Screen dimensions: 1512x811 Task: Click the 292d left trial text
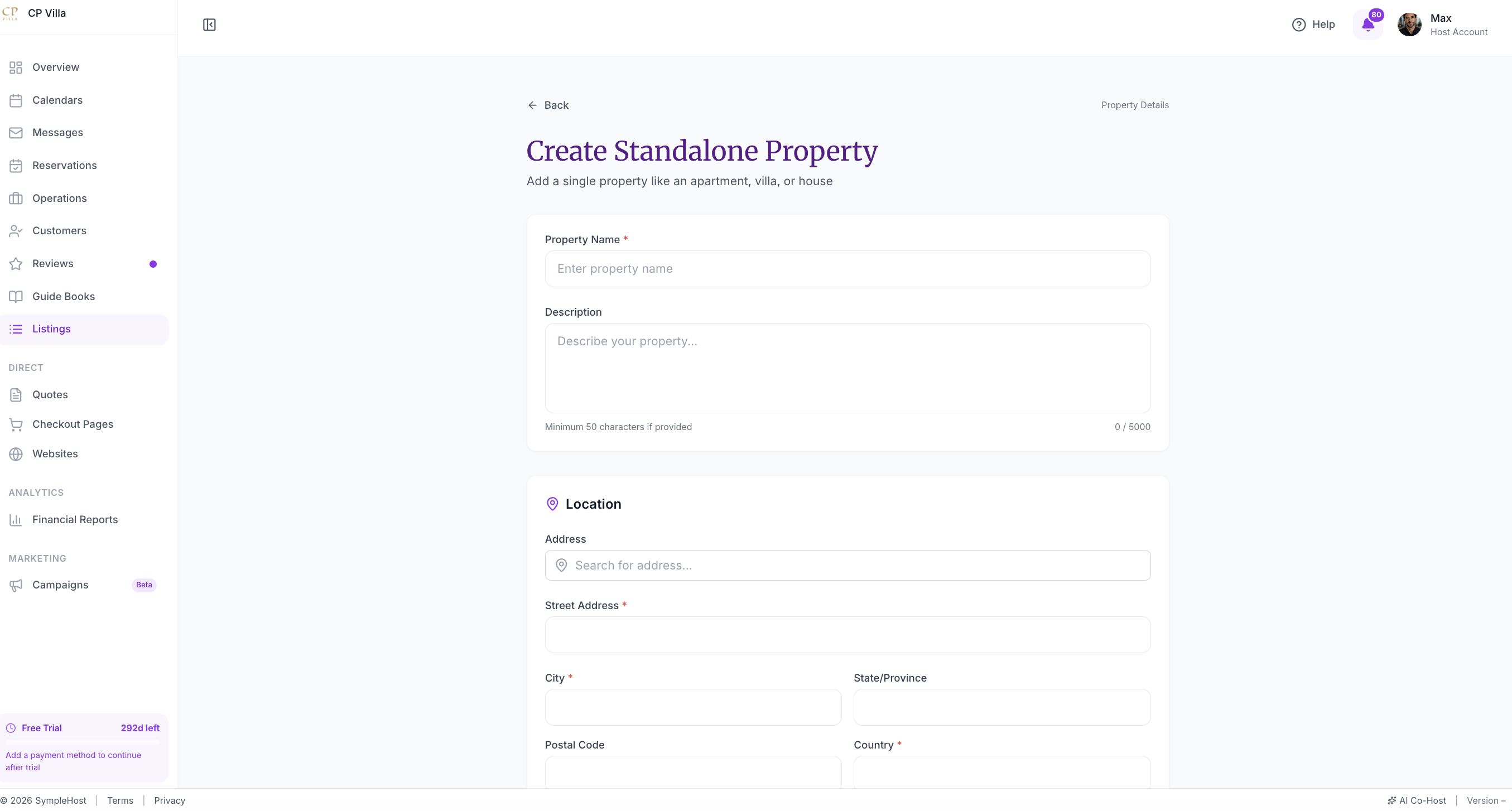[140, 728]
